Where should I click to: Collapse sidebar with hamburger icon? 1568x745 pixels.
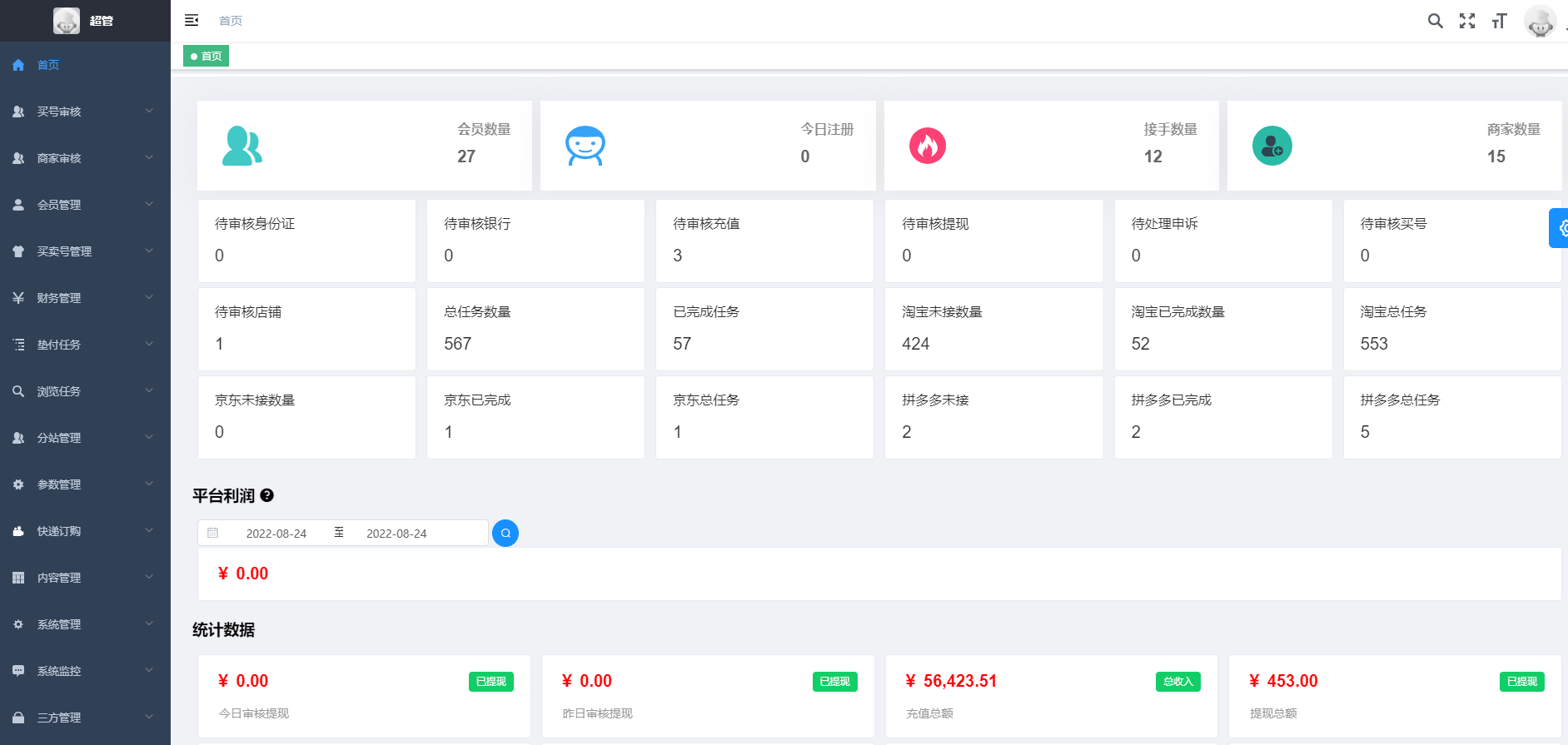coord(192,20)
